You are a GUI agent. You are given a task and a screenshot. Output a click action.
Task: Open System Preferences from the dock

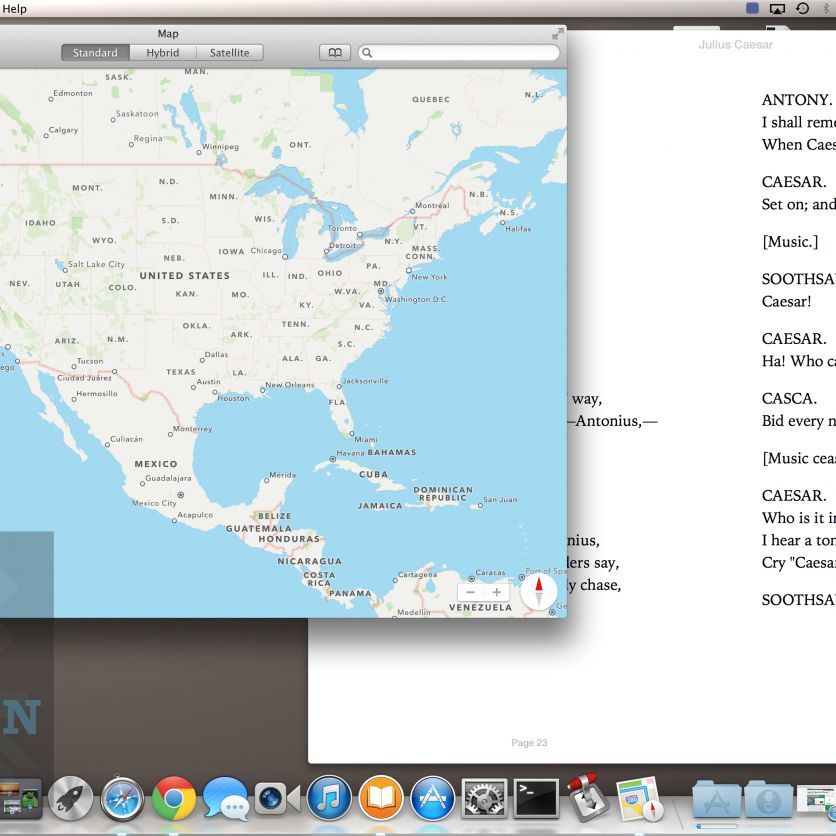coord(484,799)
